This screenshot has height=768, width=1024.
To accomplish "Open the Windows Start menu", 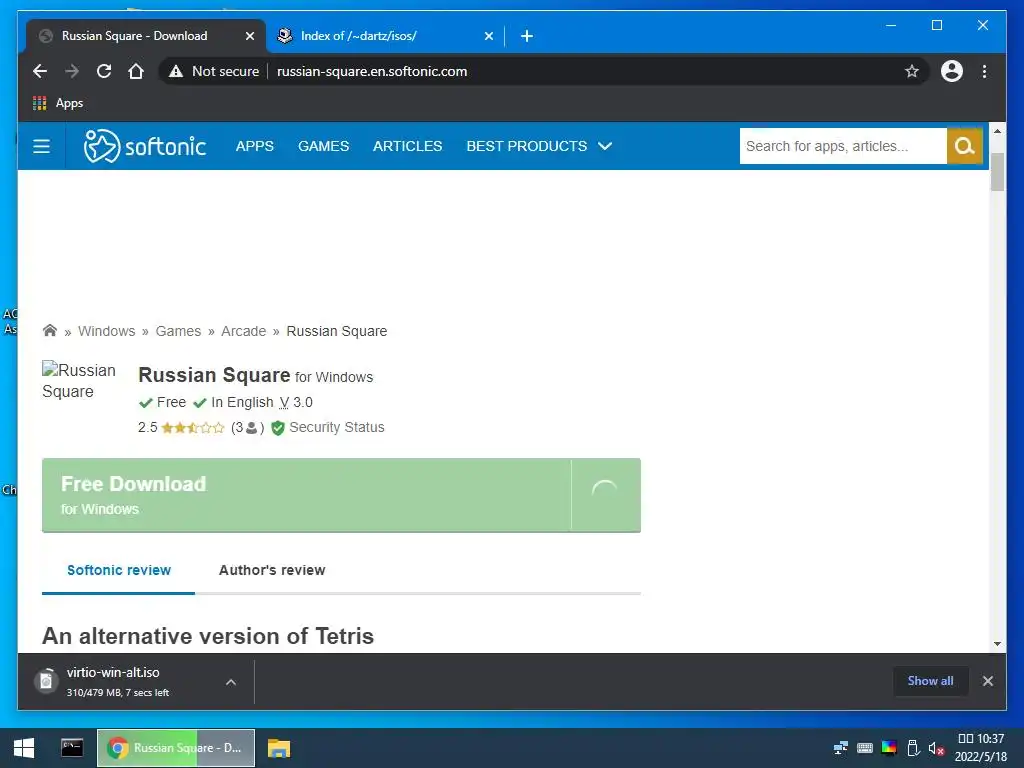I will coord(24,748).
